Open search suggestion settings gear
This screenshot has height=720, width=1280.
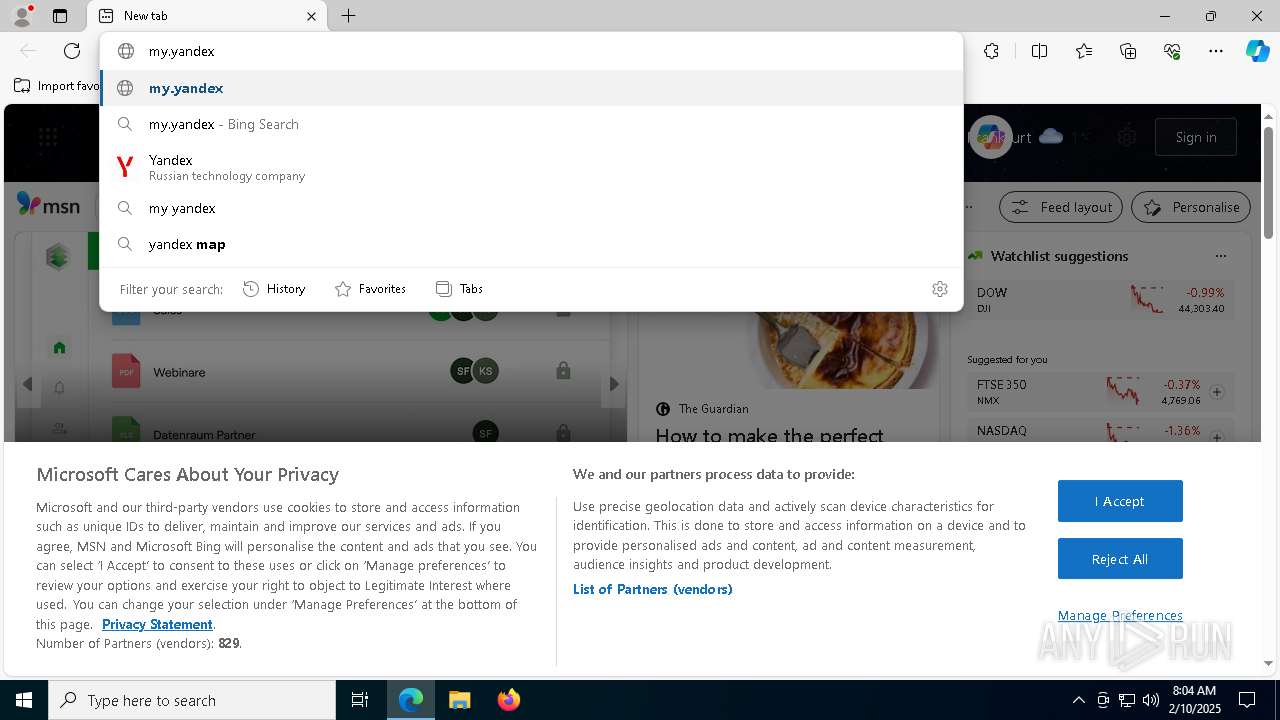(x=939, y=289)
